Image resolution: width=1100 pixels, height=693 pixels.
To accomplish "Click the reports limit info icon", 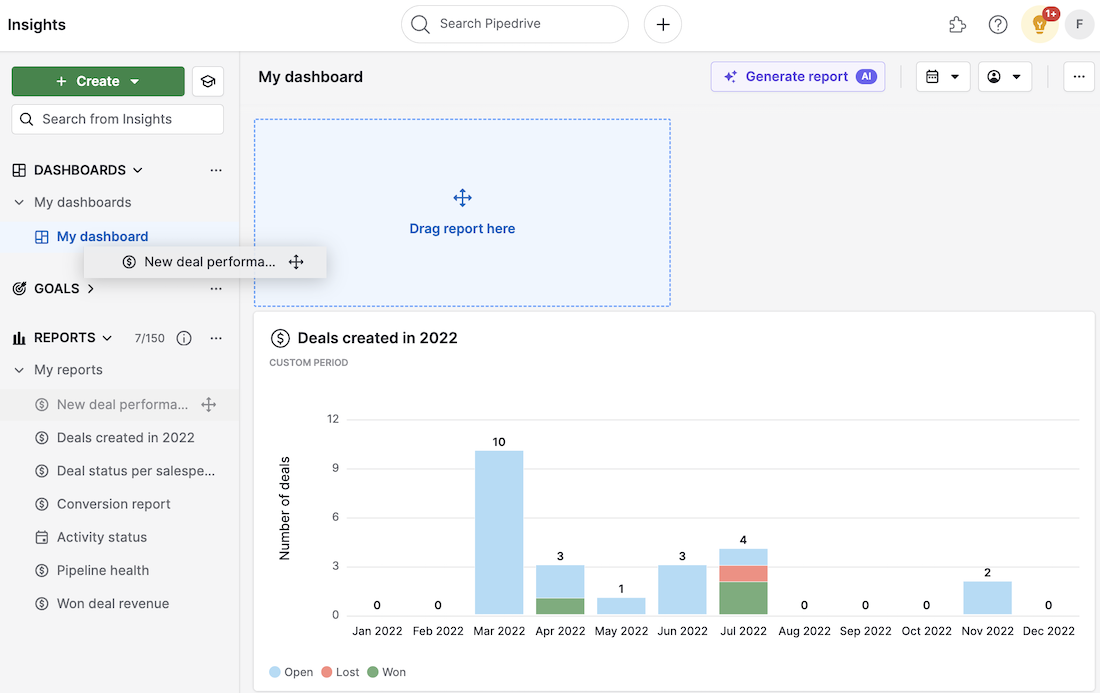I will pos(184,338).
